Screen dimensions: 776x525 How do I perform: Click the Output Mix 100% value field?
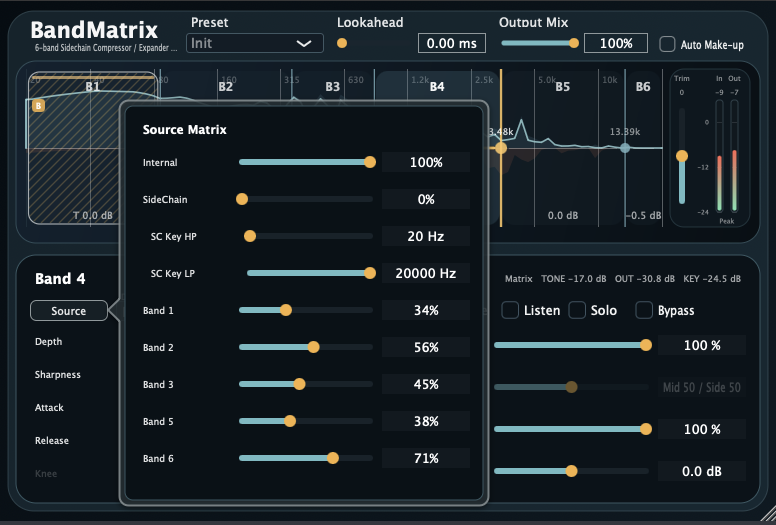tap(616, 43)
